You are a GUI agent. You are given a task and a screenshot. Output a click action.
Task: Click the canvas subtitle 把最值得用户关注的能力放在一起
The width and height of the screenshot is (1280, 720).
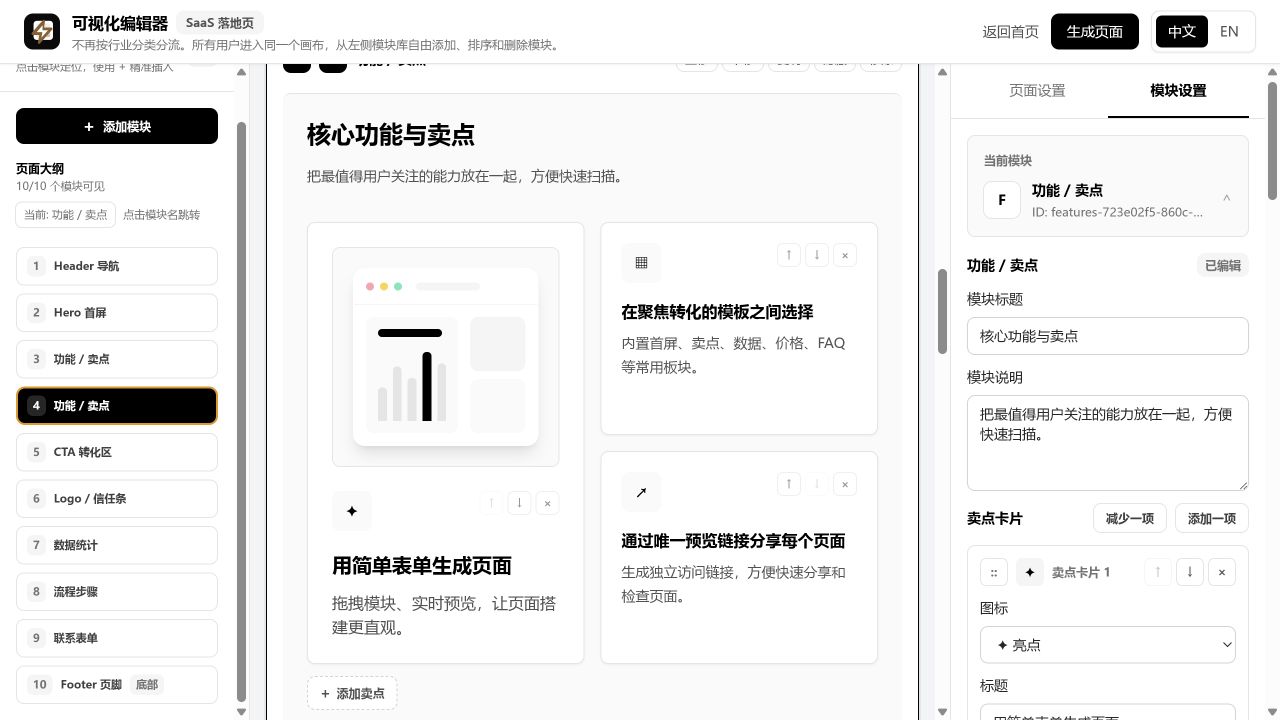[x=465, y=176]
